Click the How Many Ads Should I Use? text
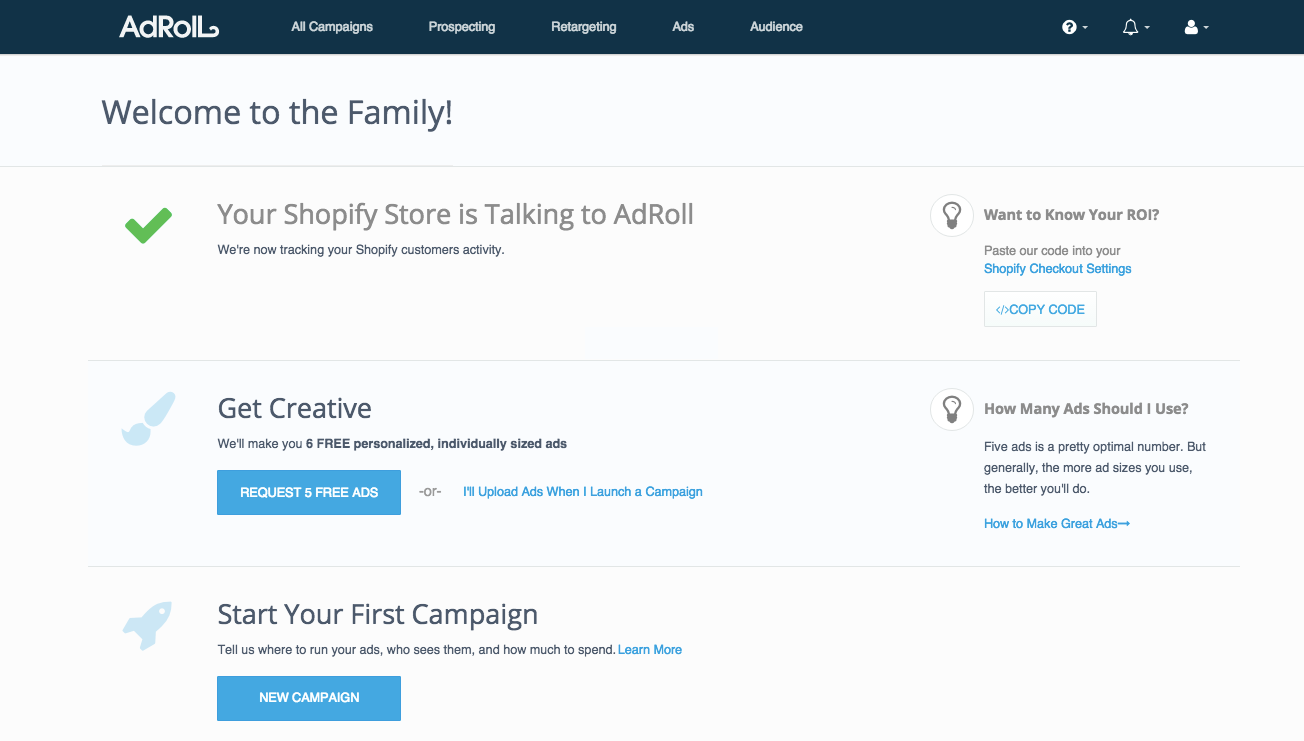The width and height of the screenshot is (1304, 741). pos(1086,409)
